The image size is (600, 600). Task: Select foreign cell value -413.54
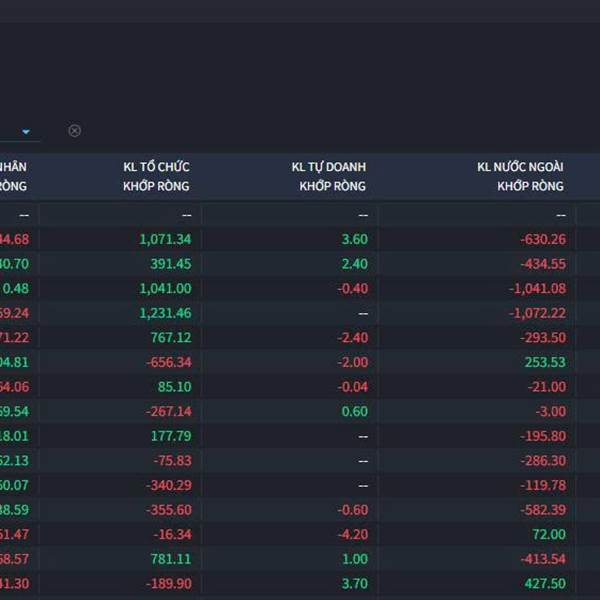tap(543, 559)
